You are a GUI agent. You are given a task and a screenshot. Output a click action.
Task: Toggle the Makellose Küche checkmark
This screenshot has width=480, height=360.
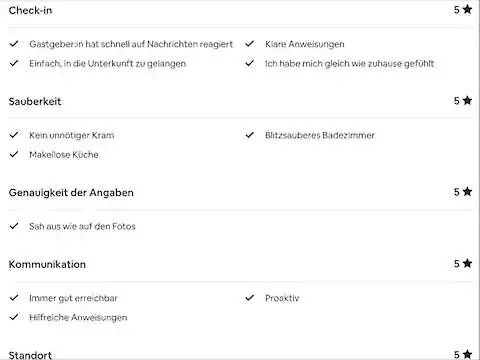point(14,154)
